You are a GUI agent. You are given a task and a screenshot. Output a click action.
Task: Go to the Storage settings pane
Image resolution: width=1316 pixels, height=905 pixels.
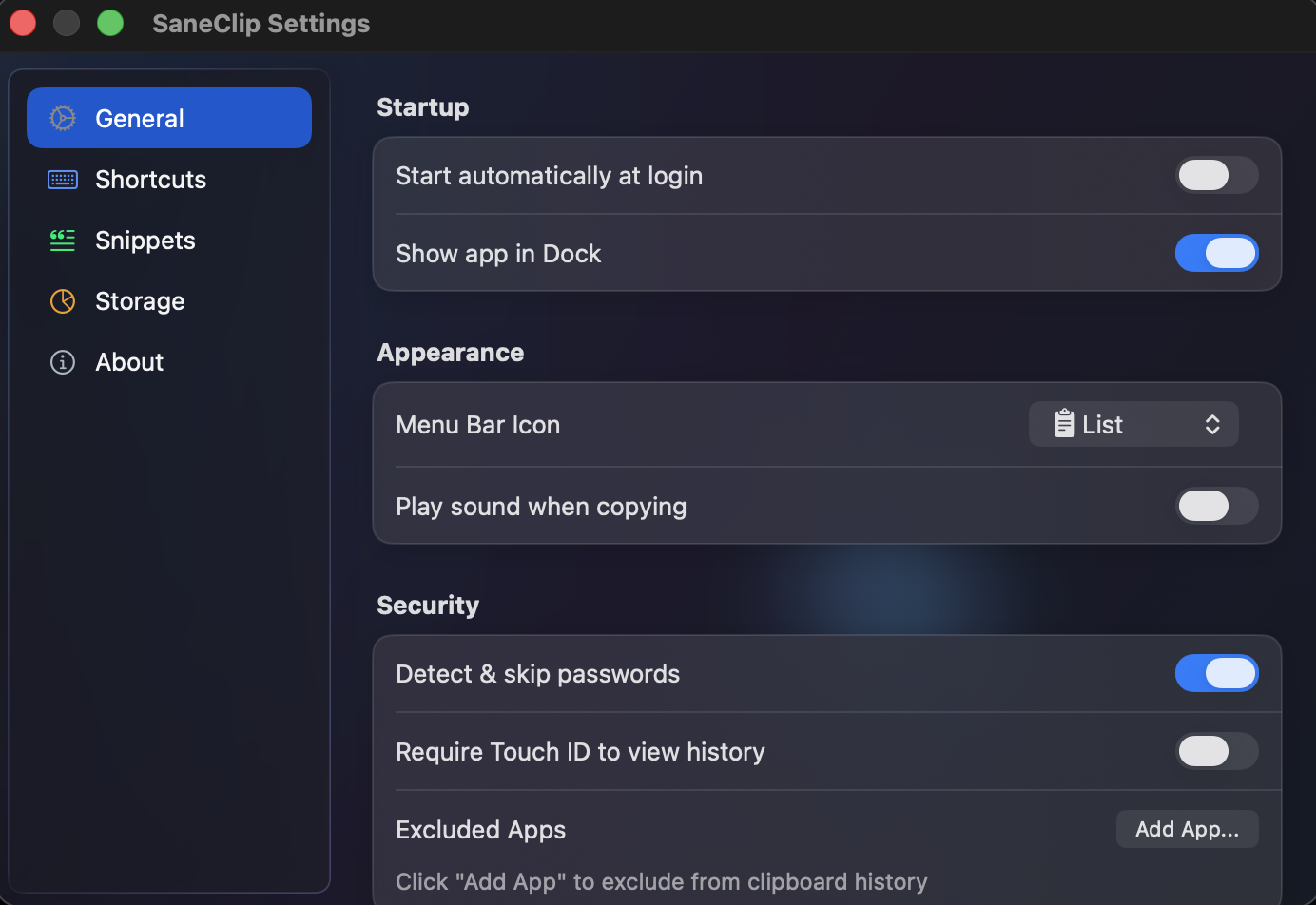pyautogui.click(x=169, y=301)
